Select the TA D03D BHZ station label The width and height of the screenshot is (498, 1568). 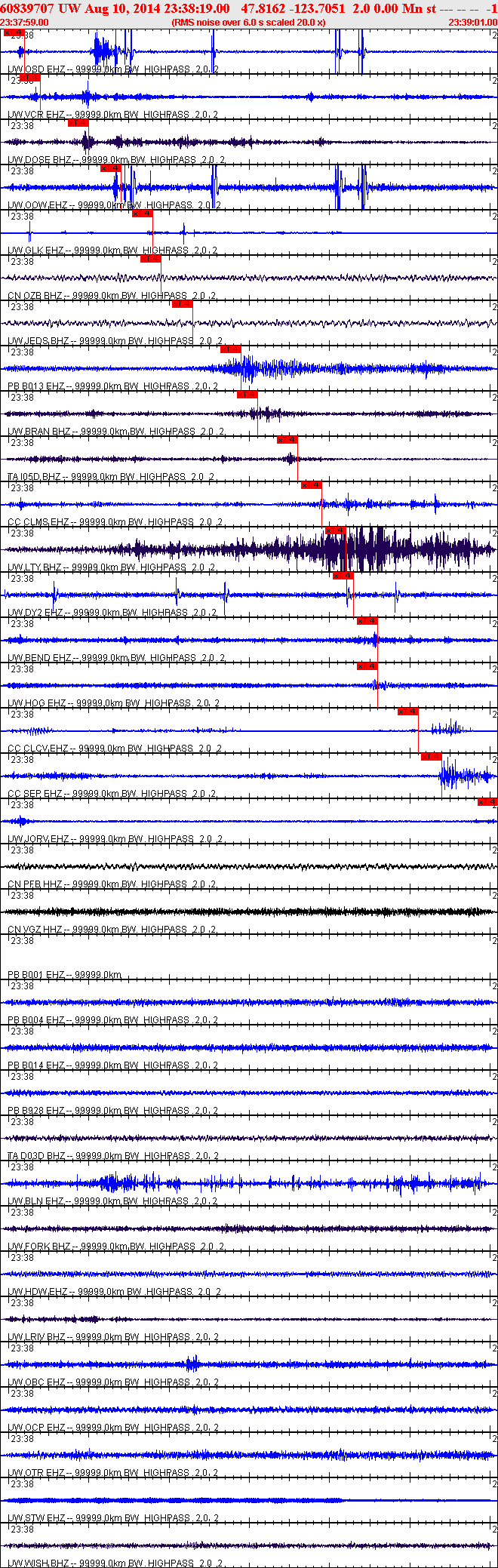click(36, 1156)
